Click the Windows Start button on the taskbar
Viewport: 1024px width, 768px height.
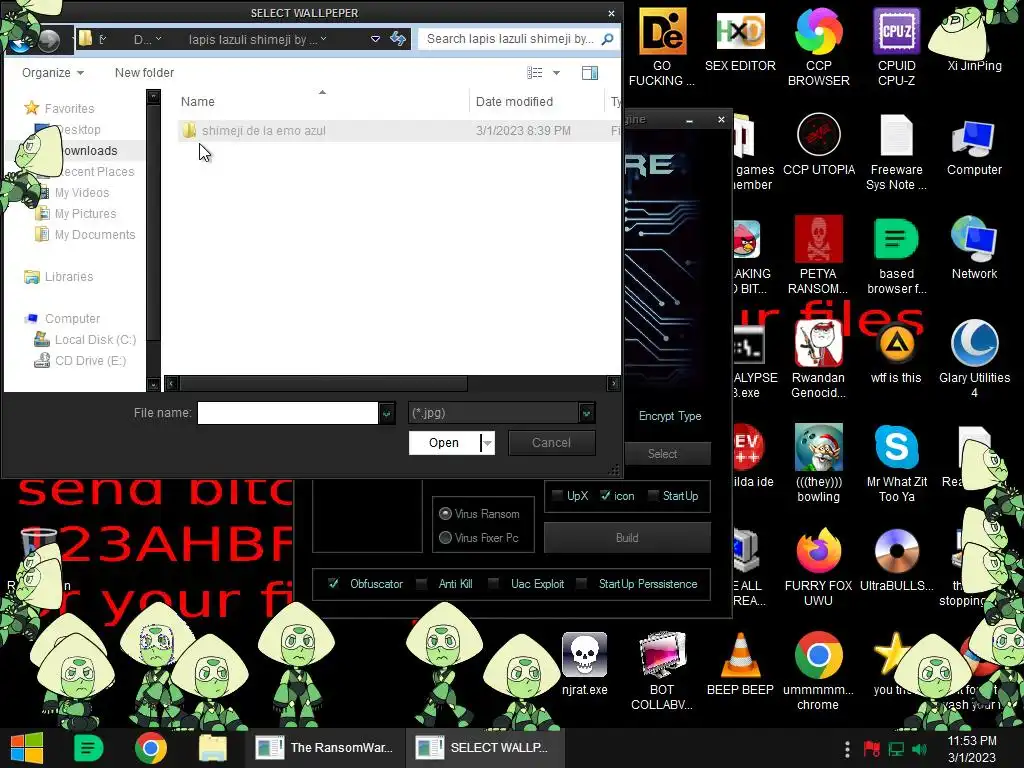[27, 748]
